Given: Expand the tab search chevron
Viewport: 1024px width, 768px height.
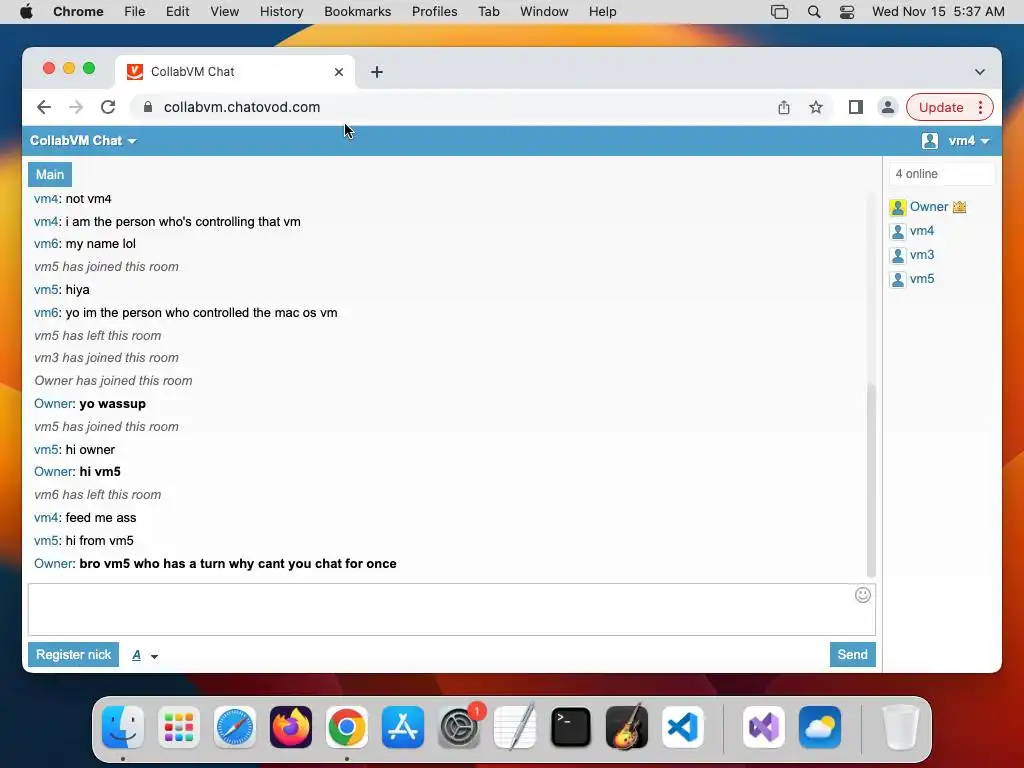Looking at the screenshot, I should (980, 72).
